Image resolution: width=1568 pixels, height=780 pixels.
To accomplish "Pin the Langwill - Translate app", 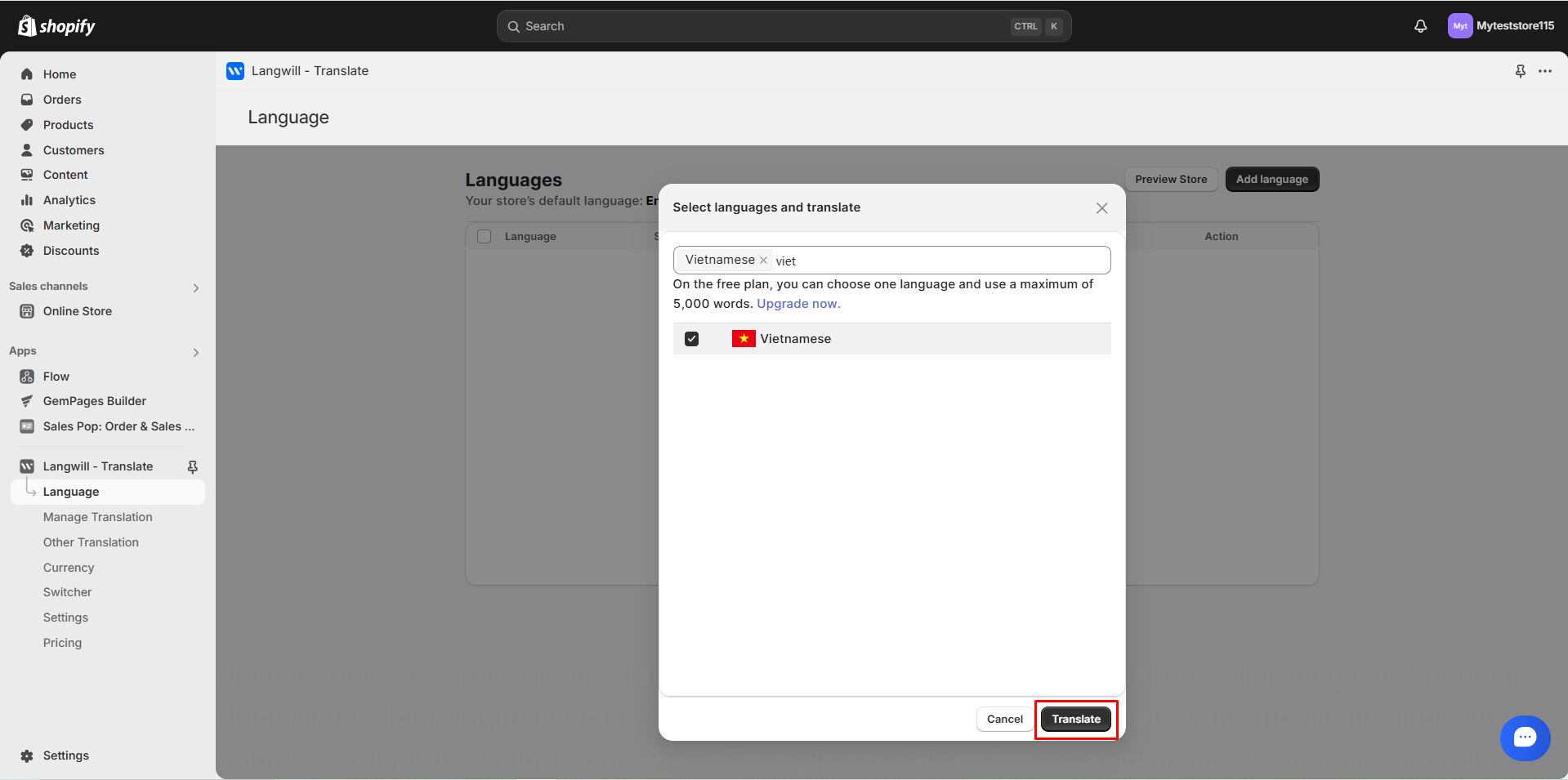I will coord(192,466).
